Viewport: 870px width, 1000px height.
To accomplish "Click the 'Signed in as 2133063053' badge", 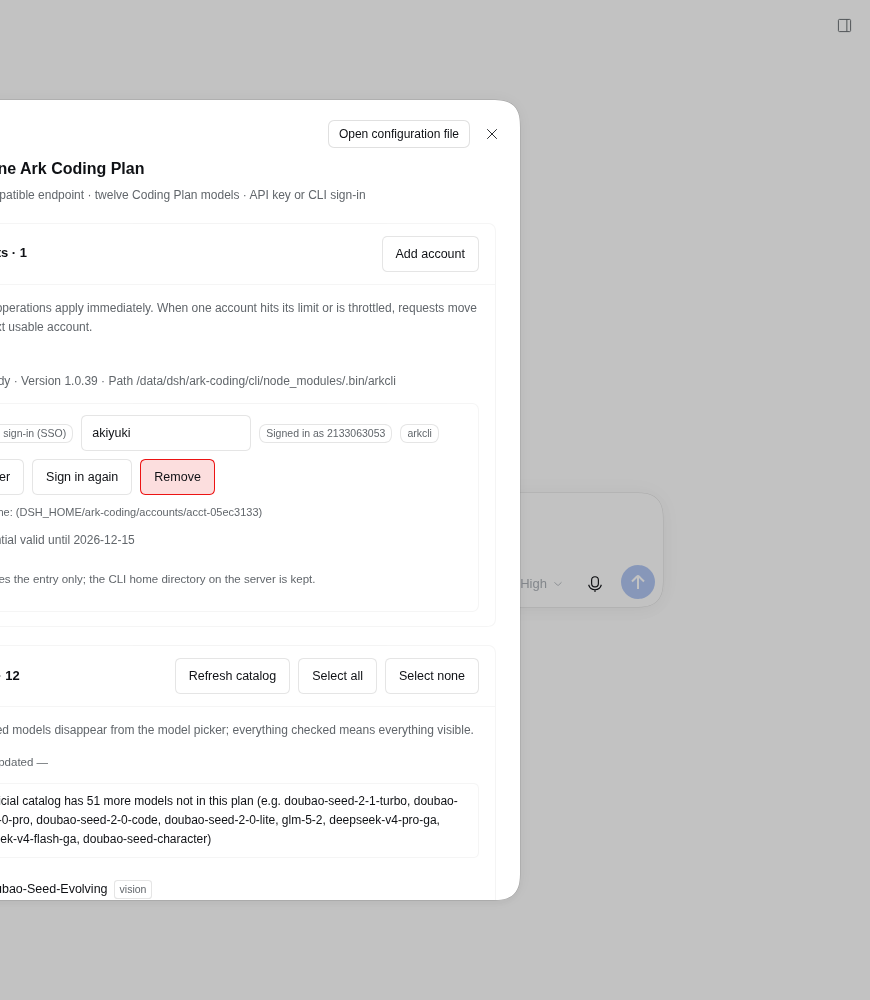I will point(325,434).
